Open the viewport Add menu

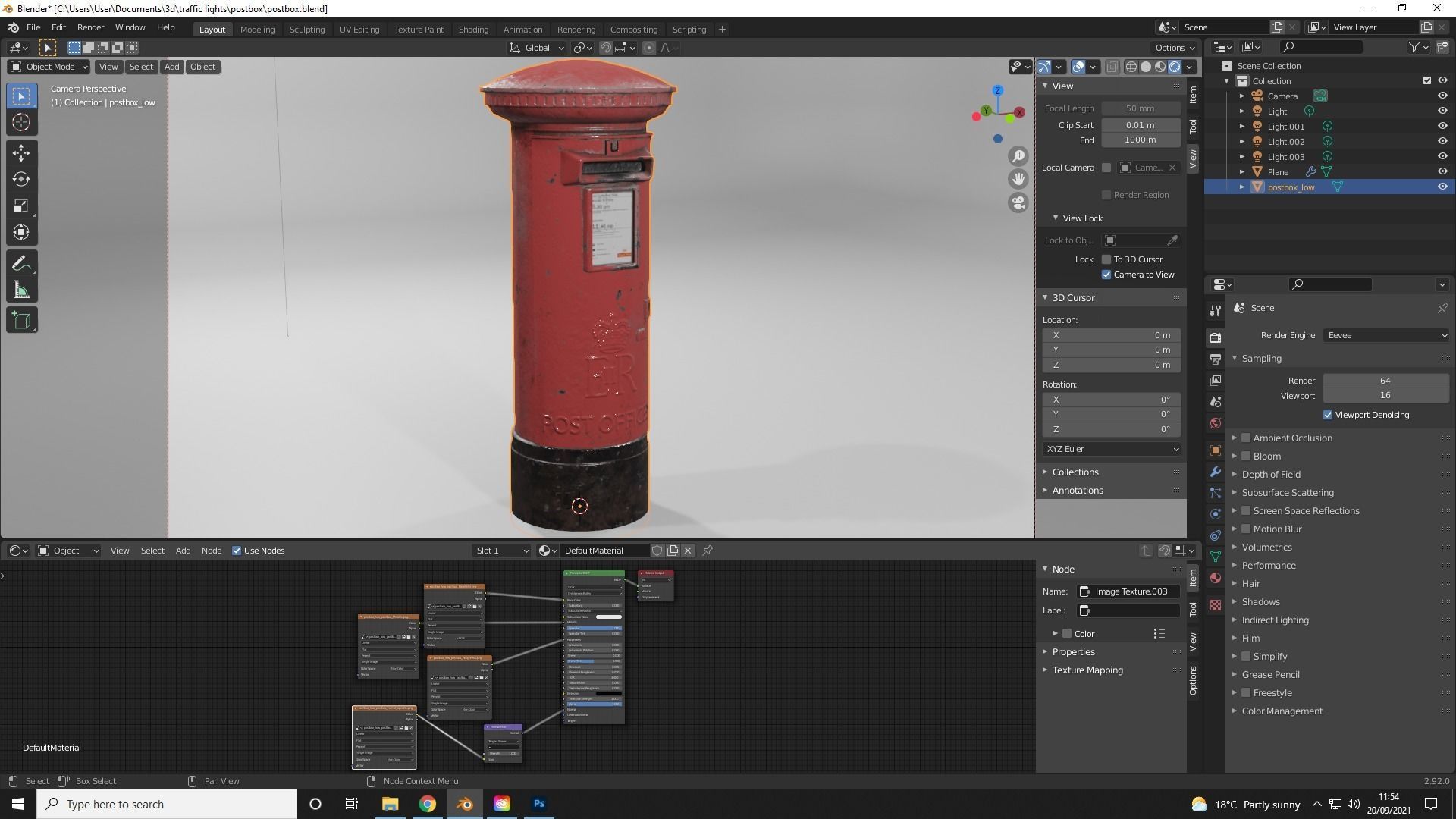171,67
